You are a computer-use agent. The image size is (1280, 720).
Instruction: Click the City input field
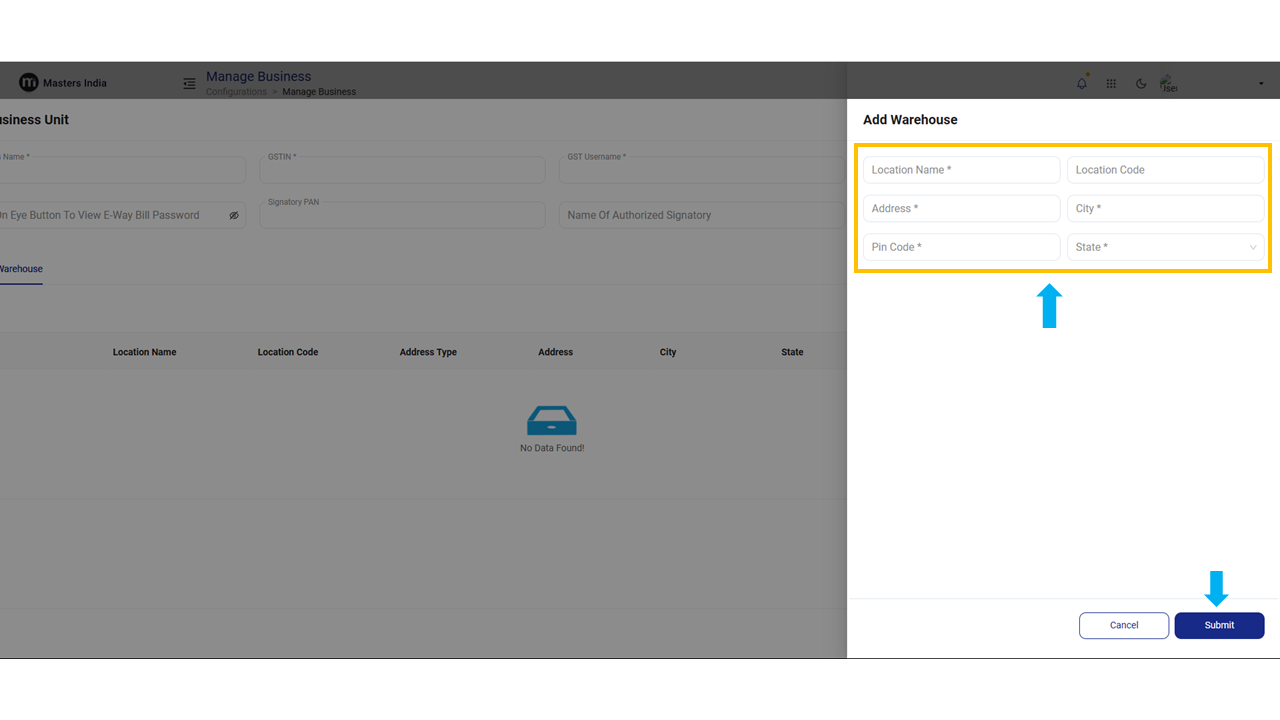tap(1165, 208)
